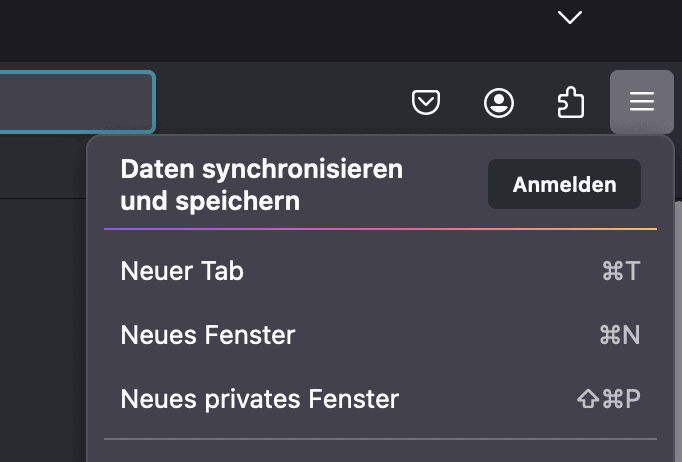Image resolution: width=682 pixels, height=462 pixels.
Task: Click the gray separator below Neues privates Fenster
Action: (380, 438)
